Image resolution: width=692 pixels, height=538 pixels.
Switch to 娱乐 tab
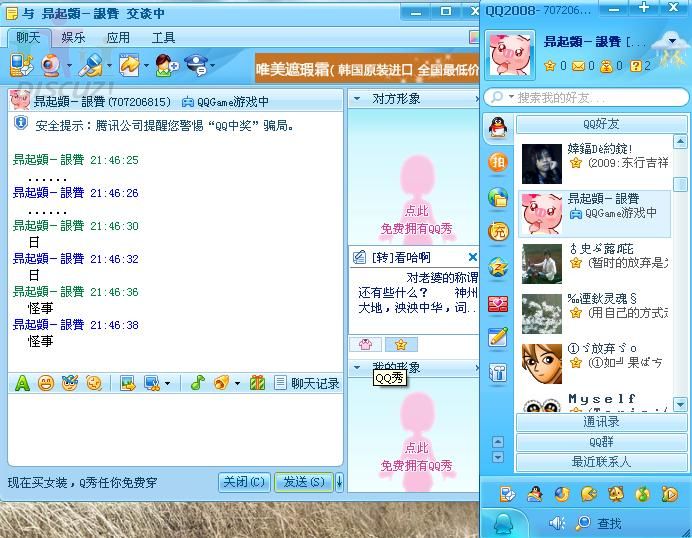tap(73, 38)
